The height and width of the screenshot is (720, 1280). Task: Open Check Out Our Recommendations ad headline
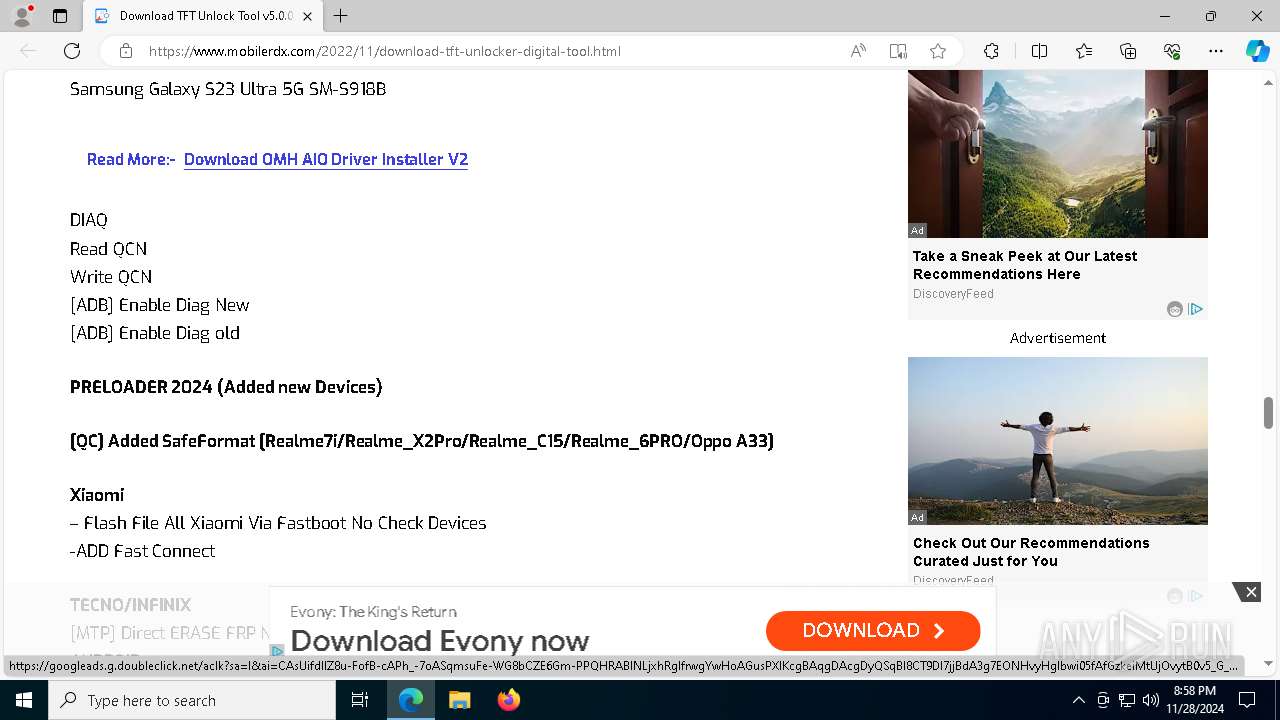pyautogui.click(x=1031, y=552)
